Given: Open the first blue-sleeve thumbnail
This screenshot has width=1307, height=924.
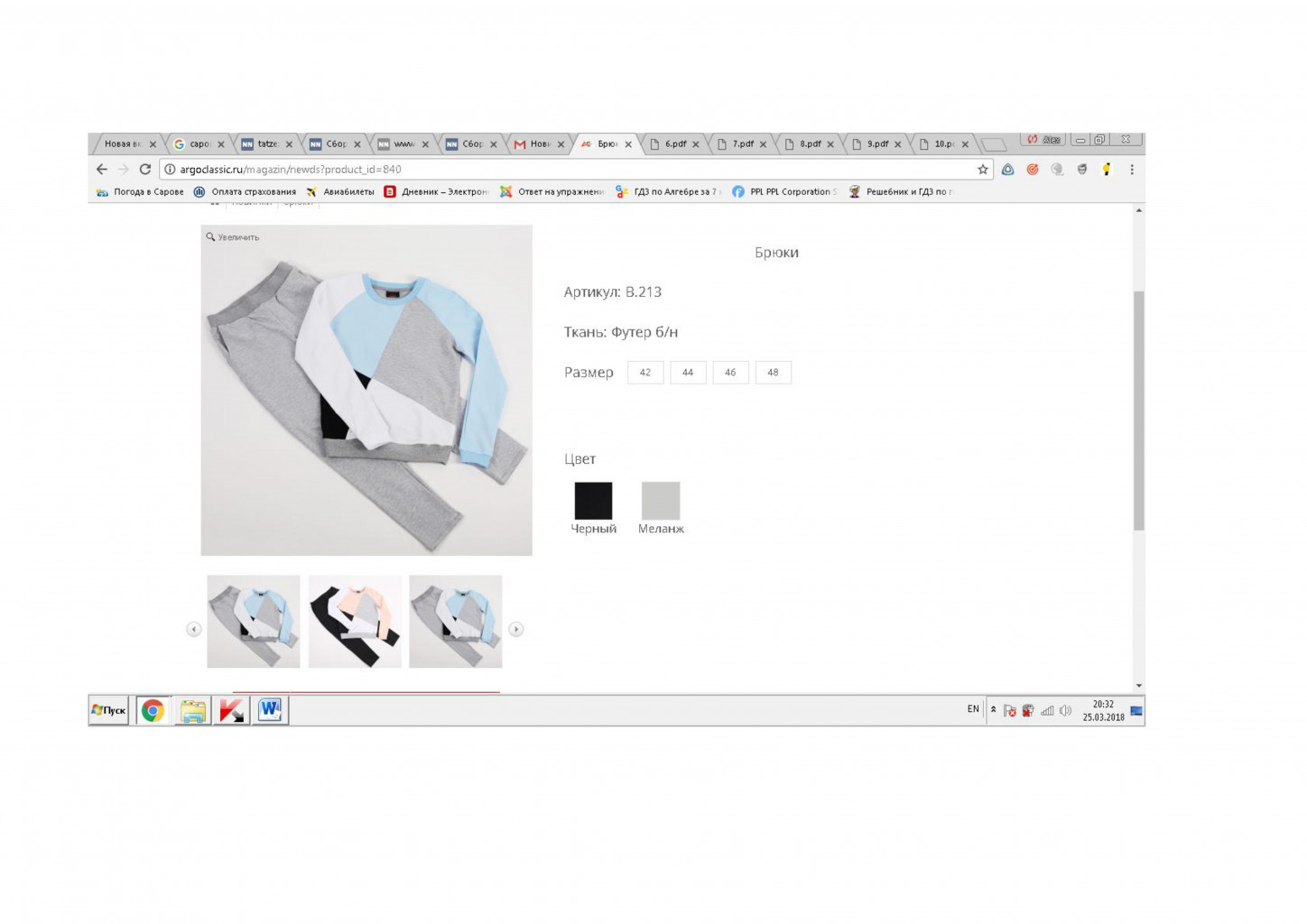Looking at the screenshot, I should point(254,622).
